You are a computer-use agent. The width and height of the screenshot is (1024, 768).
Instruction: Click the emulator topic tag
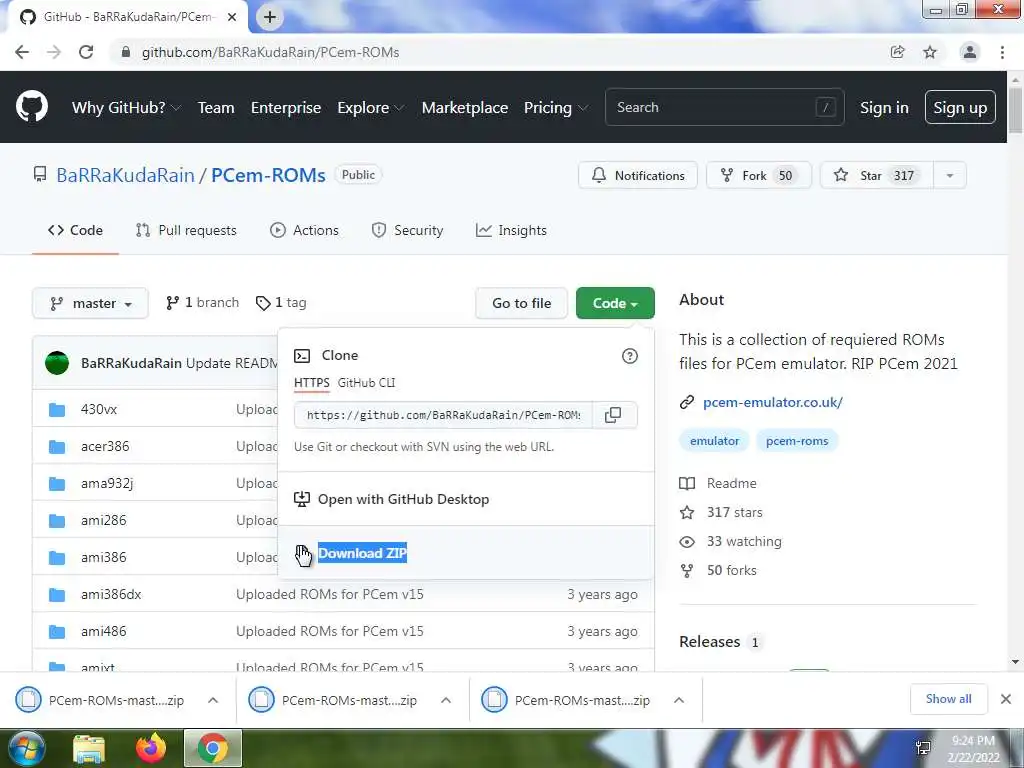click(x=714, y=441)
